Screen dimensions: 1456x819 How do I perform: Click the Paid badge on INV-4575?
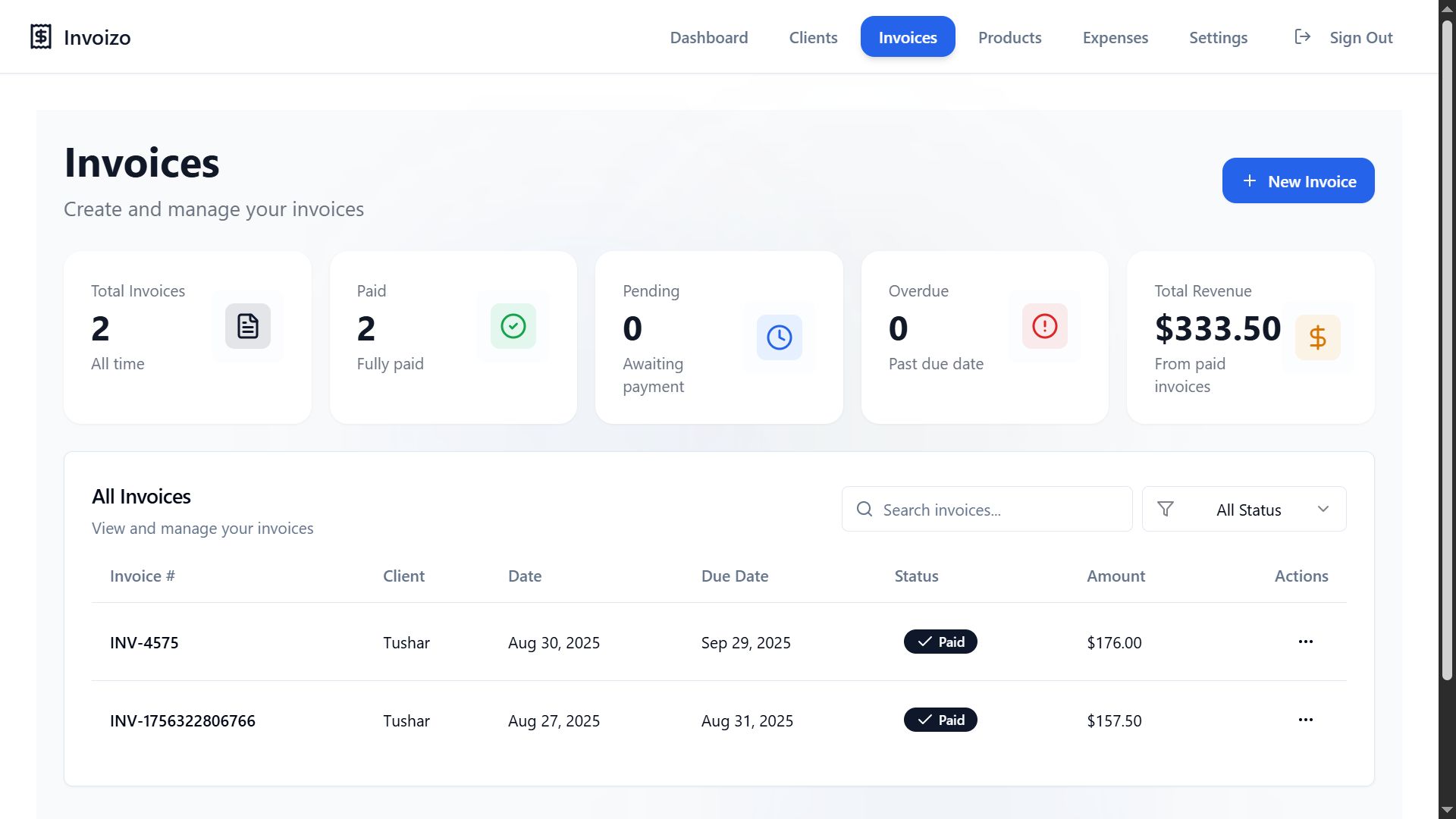tap(940, 642)
